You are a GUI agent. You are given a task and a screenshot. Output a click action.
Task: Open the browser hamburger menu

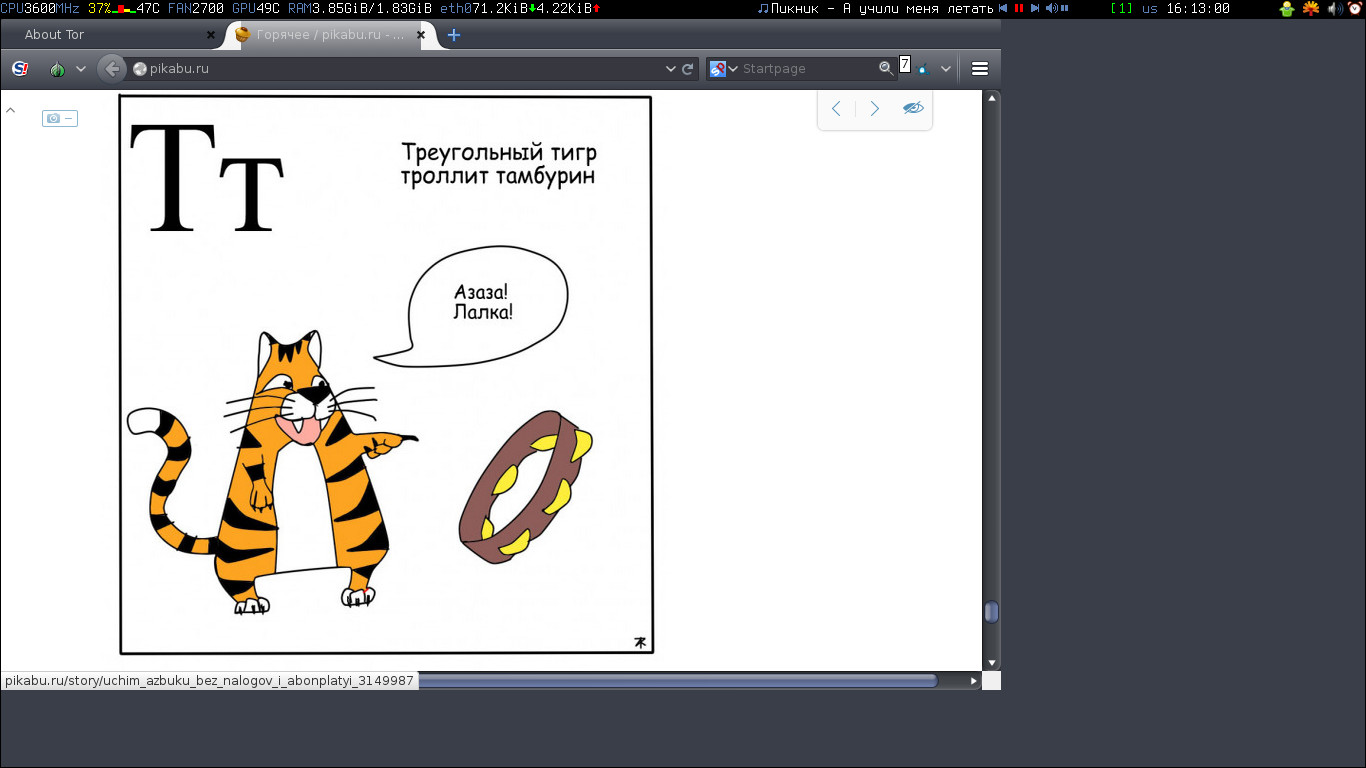pyautogui.click(x=980, y=69)
